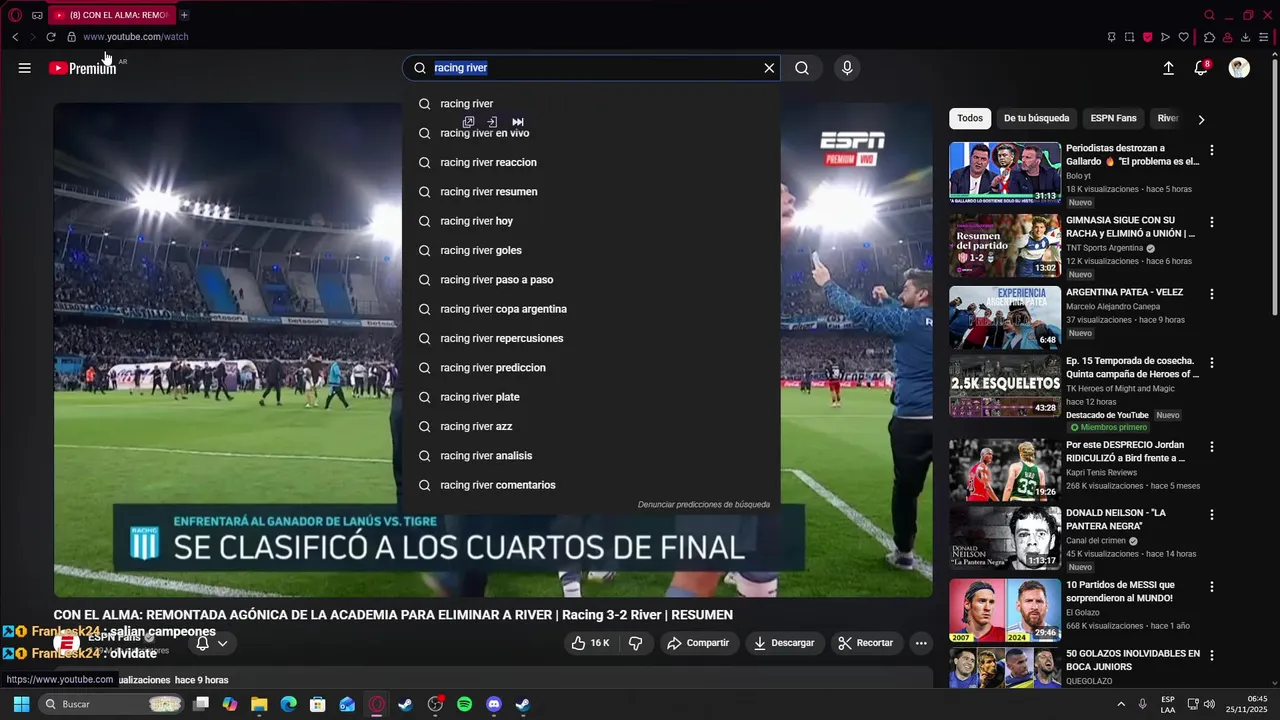
Task: Clear the search box with the X
Action: pyautogui.click(x=769, y=68)
